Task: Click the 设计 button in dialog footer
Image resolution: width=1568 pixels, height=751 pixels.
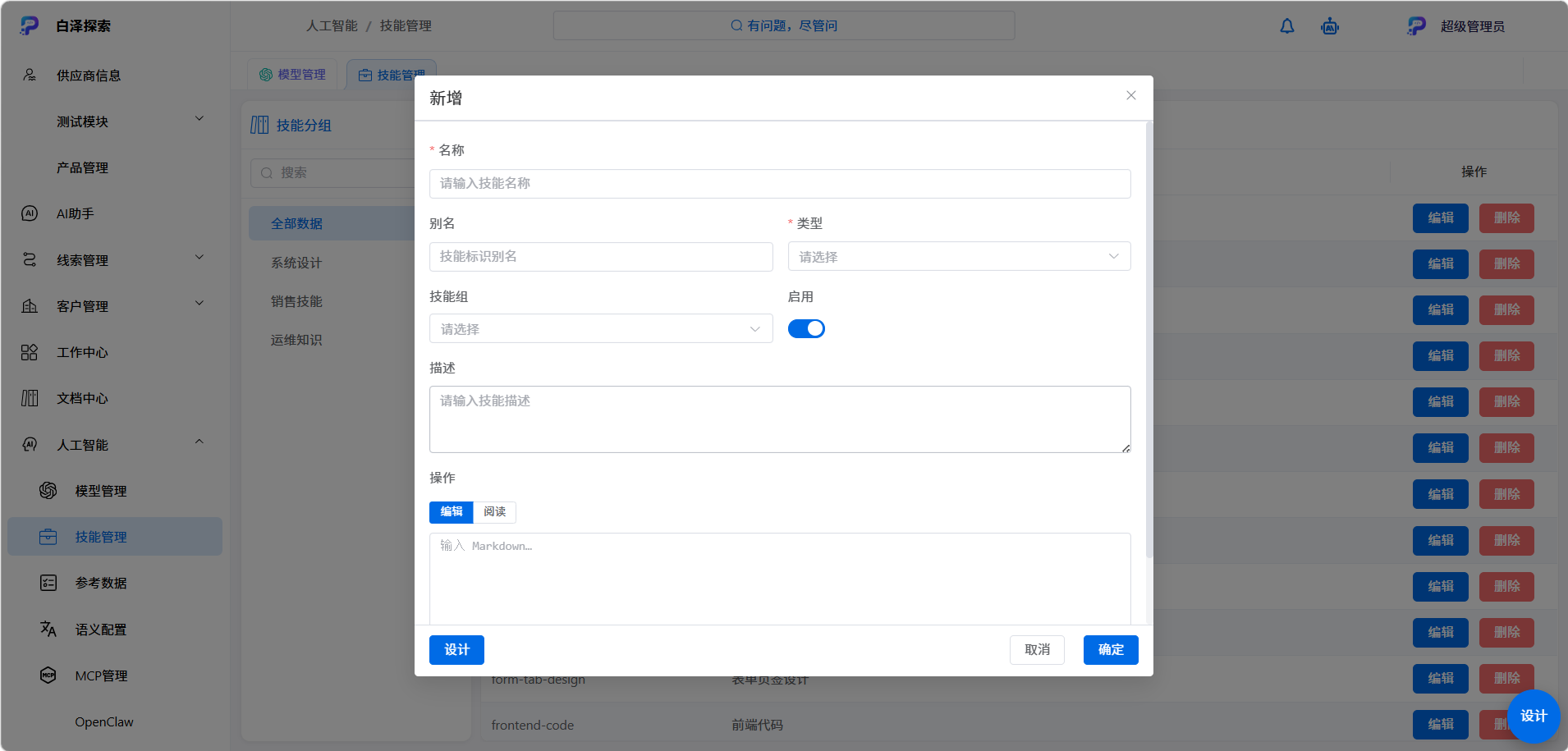Action: [456, 650]
